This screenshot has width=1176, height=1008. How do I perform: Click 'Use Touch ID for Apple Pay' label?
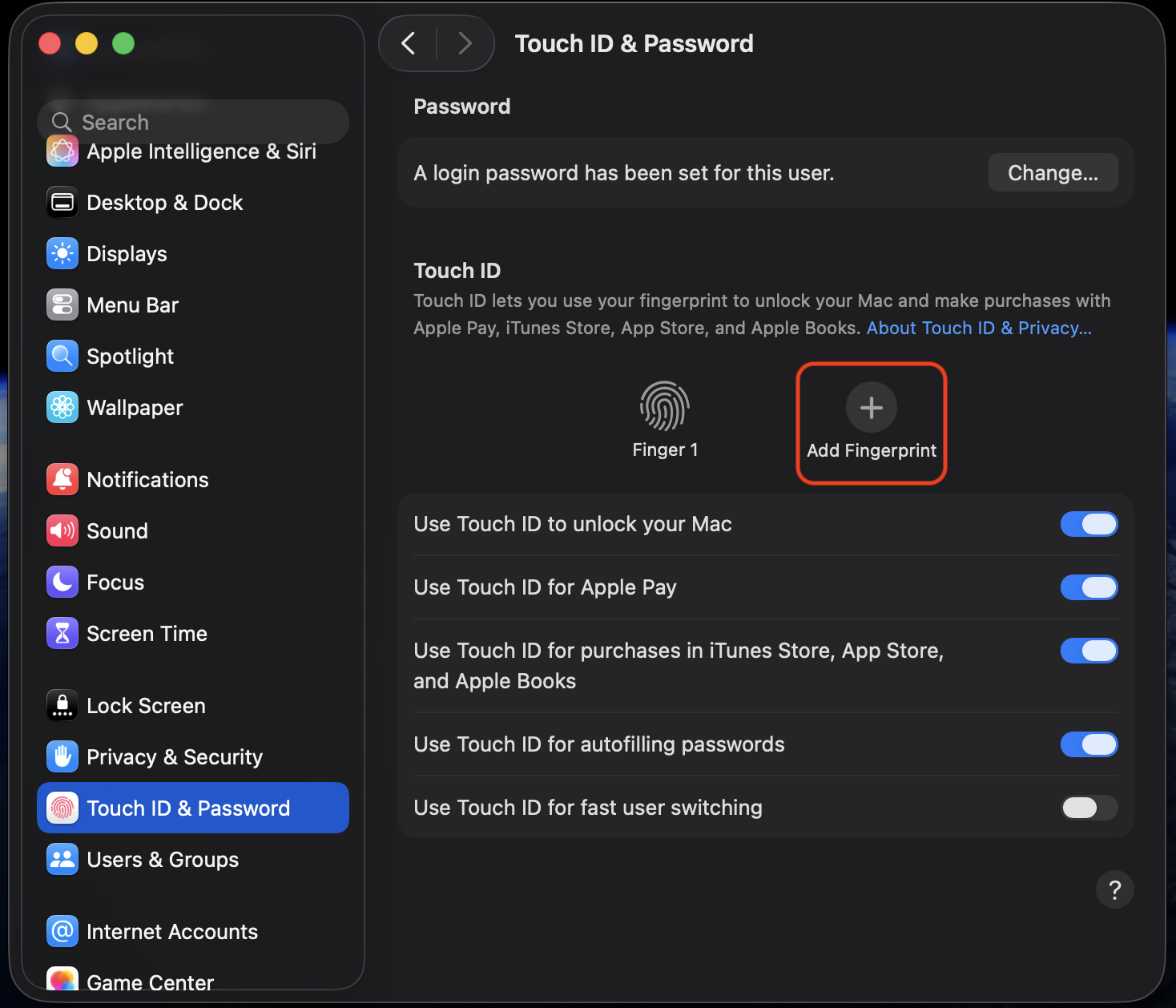(546, 587)
